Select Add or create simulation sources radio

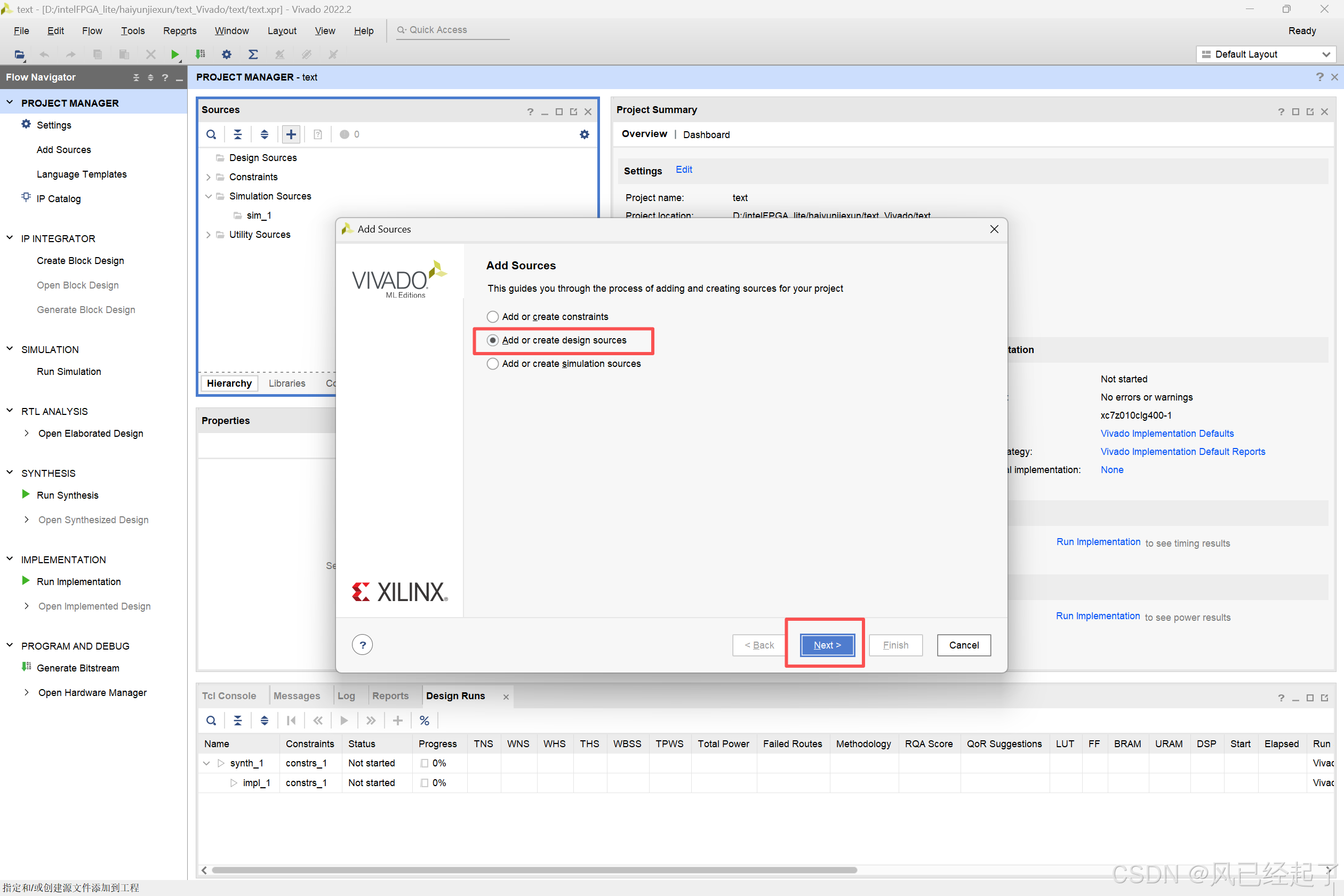(x=492, y=363)
